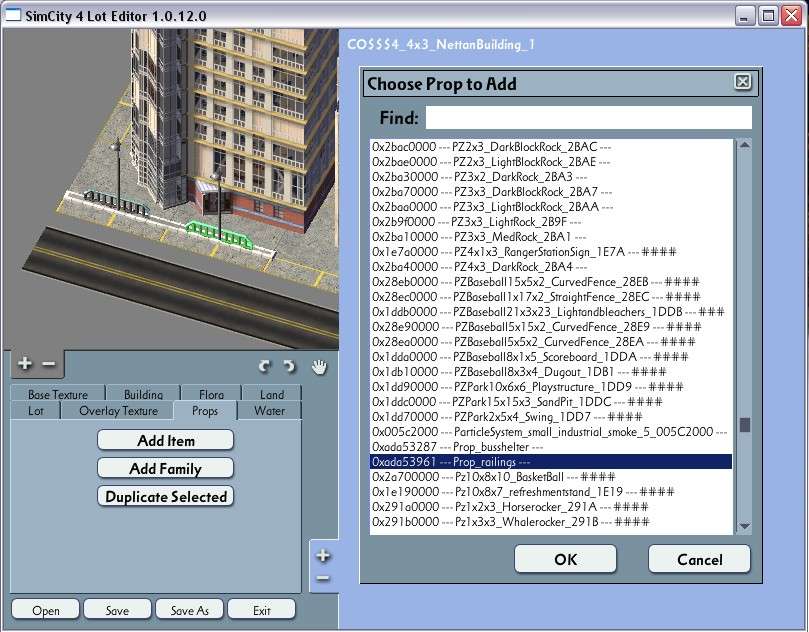Select Pz1x3x3_Whalerocker_291B entry
The image size is (809, 632).
(x=551, y=521)
